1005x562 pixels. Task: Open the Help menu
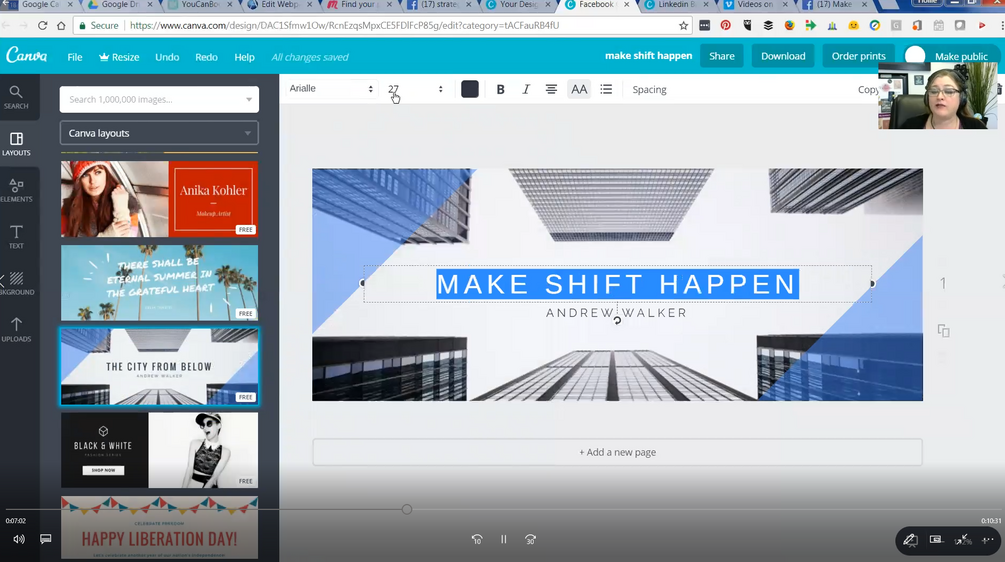pyautogui.click(x=244, y=57)
